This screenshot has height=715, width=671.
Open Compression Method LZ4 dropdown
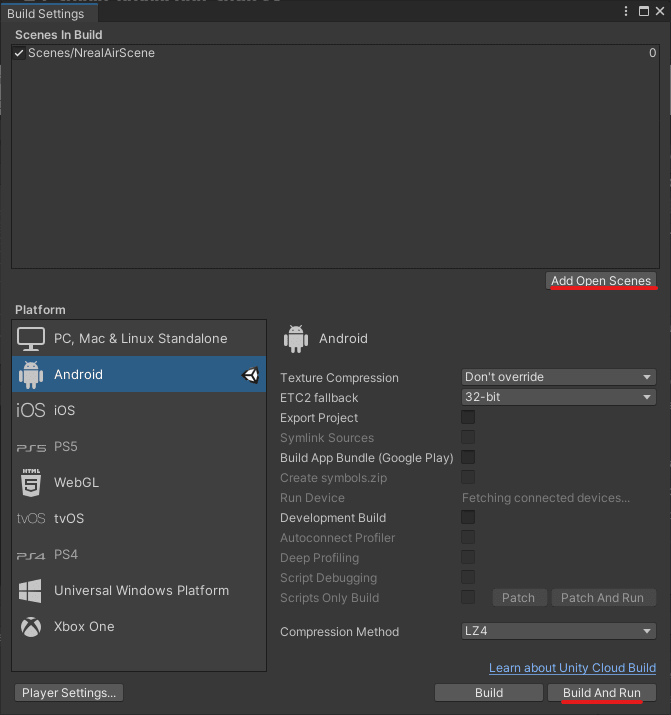coord(558,631)
